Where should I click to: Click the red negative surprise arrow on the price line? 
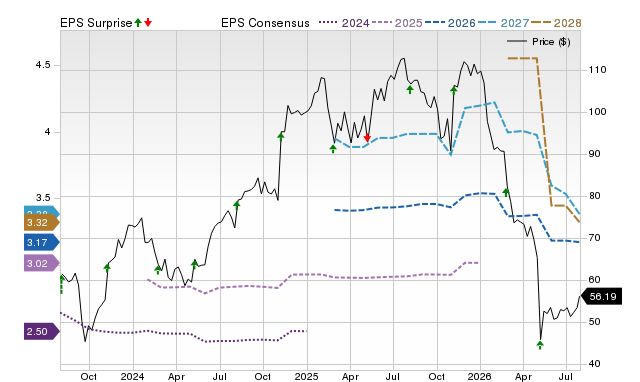click(367, 138)
